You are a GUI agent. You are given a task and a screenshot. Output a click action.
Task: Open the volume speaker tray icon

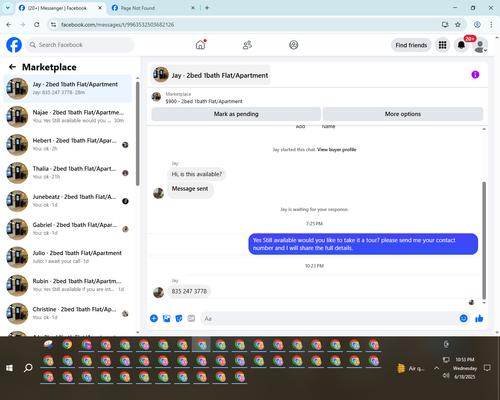(446, 376)
